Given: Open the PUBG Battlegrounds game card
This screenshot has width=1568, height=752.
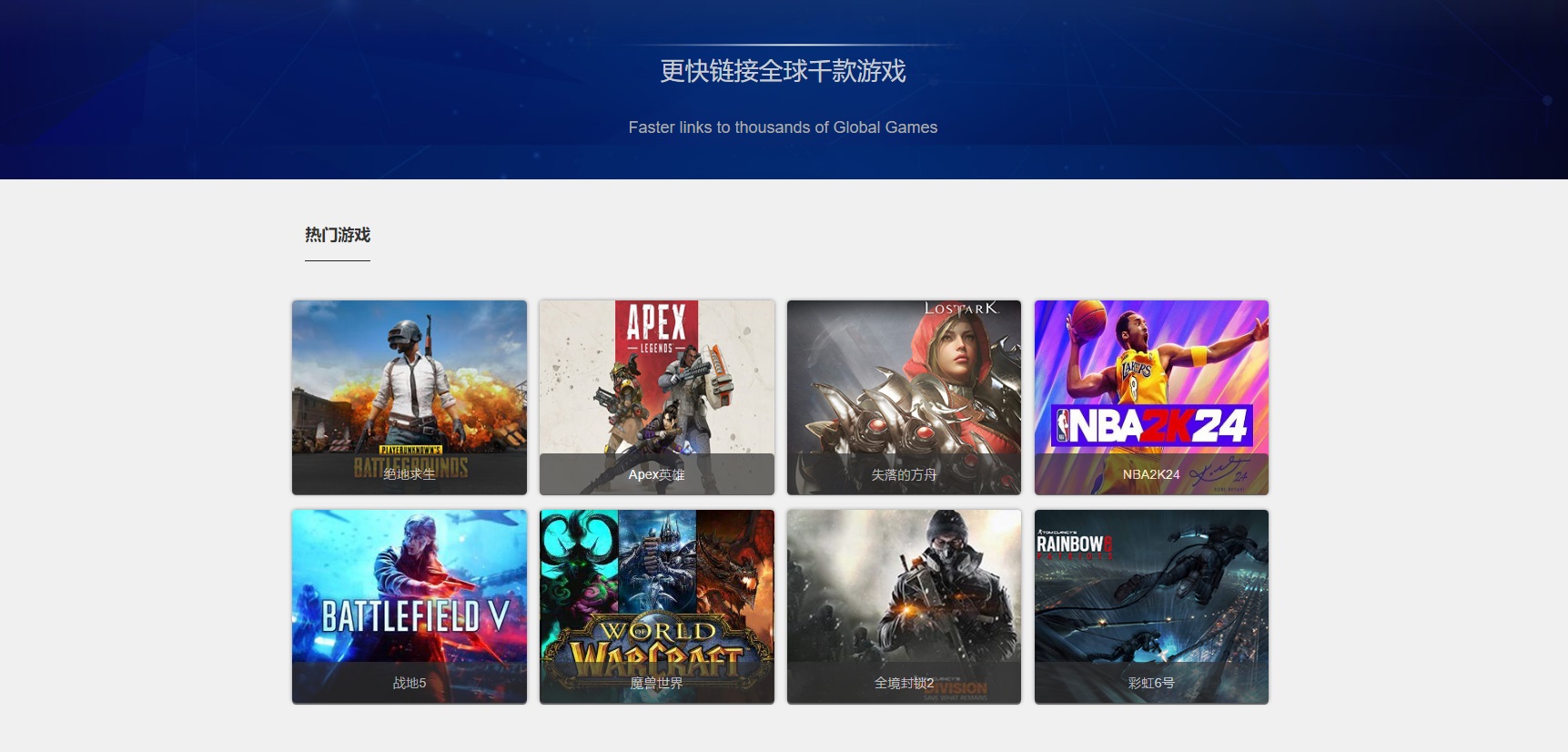Looking at the screenshot, I should coord(410,397).
